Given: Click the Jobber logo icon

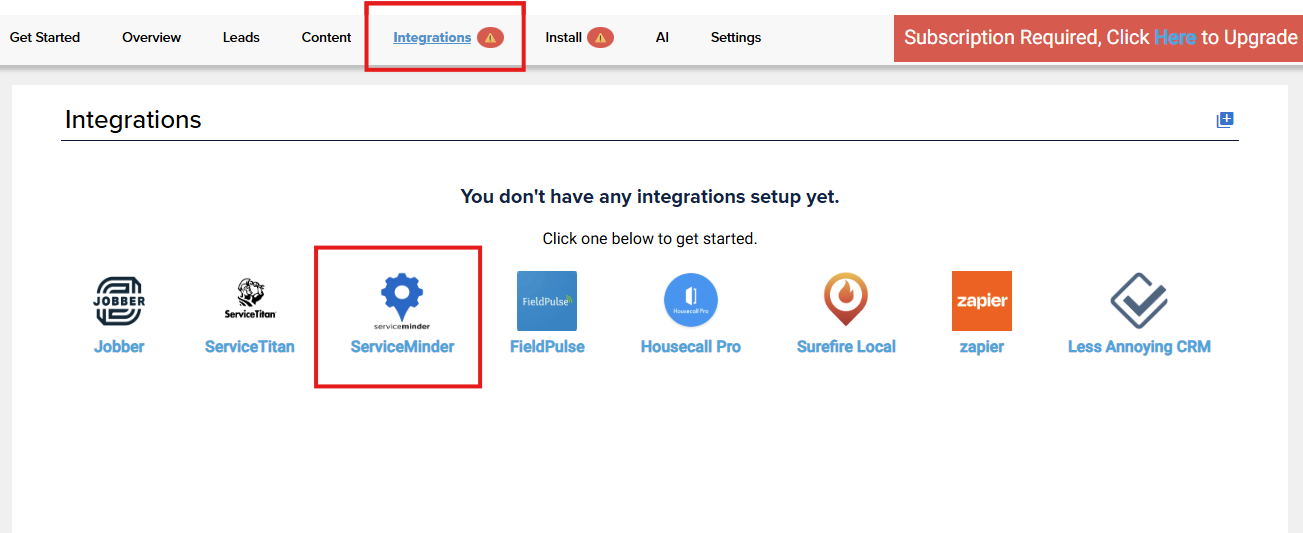Looking at the screenshot, I should [x=120, y=301].
